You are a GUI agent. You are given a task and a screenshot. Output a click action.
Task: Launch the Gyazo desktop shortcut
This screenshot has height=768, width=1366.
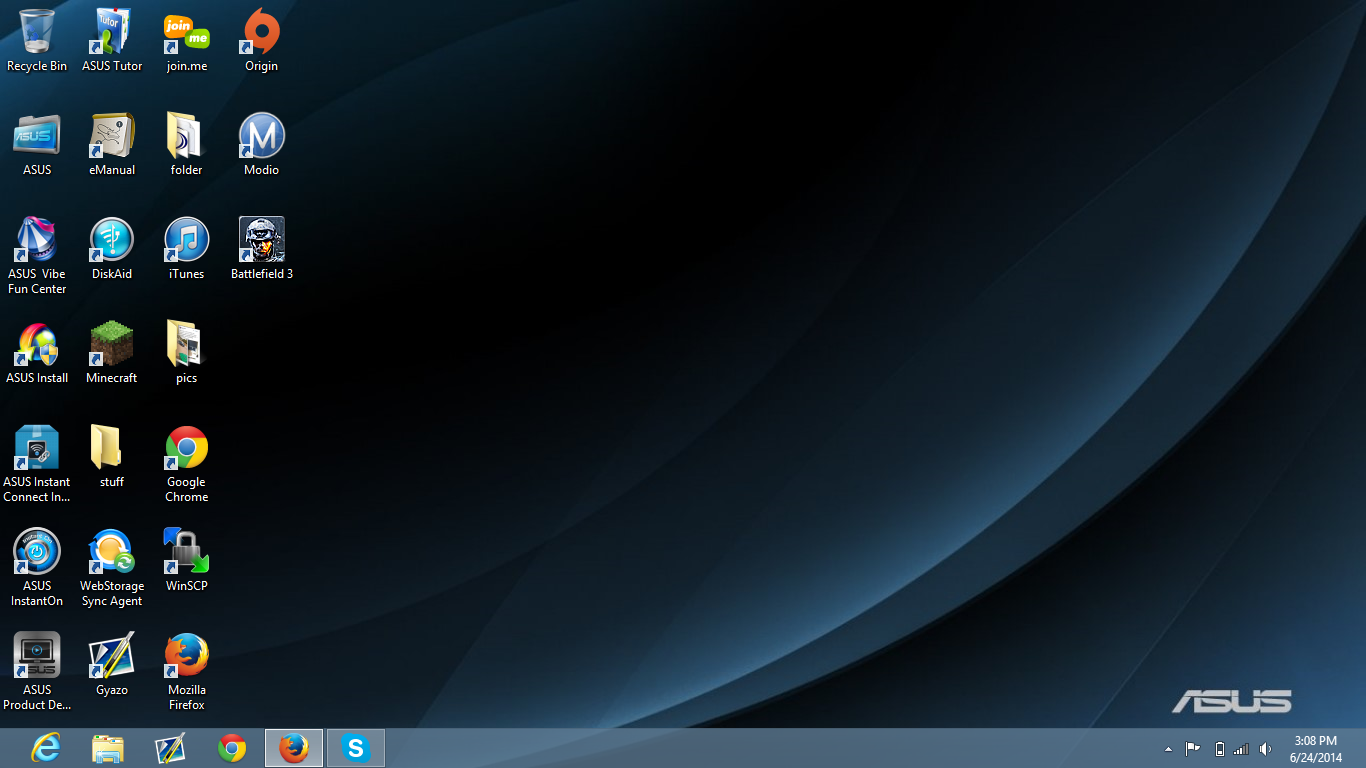(x=112, y=664)
